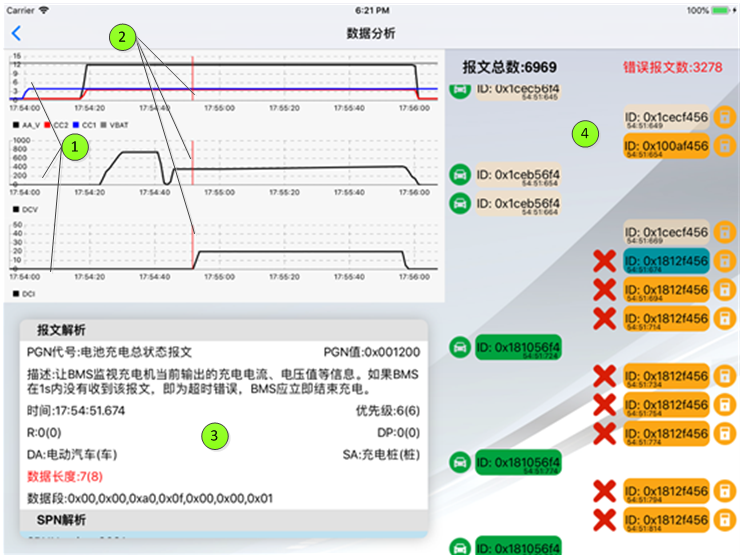Screen dimensions: 743x558
Task: Tap charger icon beside 0x1812f456 at 54:51:814
Action: point(725,520)
